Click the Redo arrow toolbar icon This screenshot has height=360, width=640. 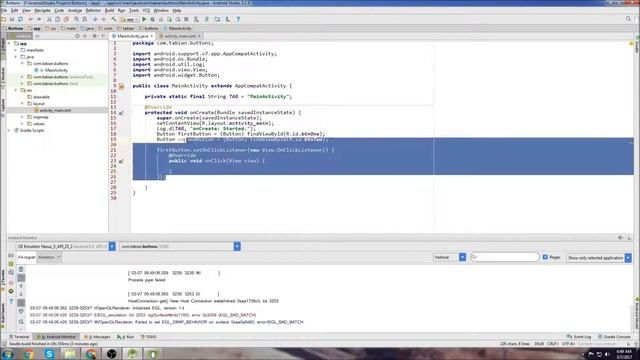tap(39, 19)
